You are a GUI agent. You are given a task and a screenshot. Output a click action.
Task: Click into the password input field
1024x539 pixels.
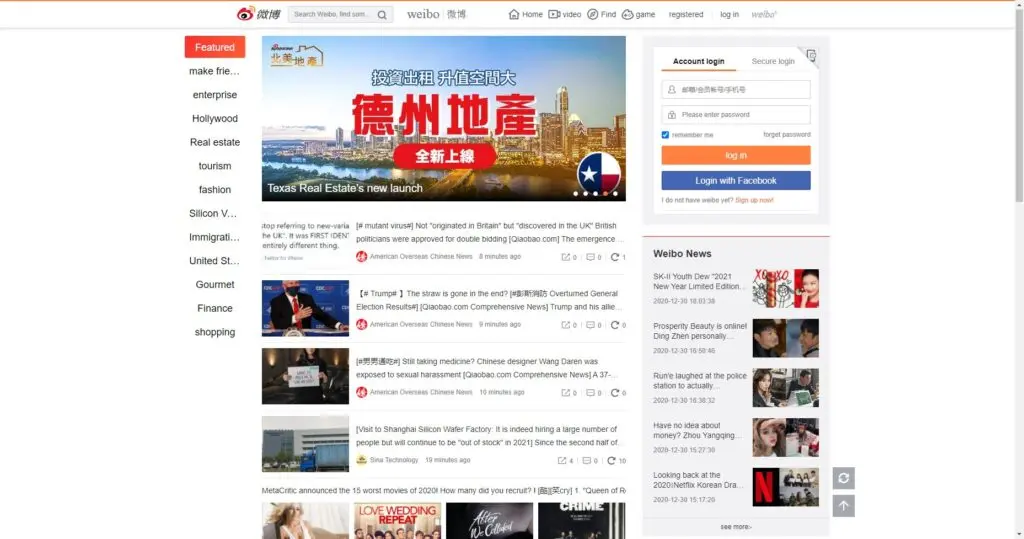pyautogui.click(x=735, y=115)
